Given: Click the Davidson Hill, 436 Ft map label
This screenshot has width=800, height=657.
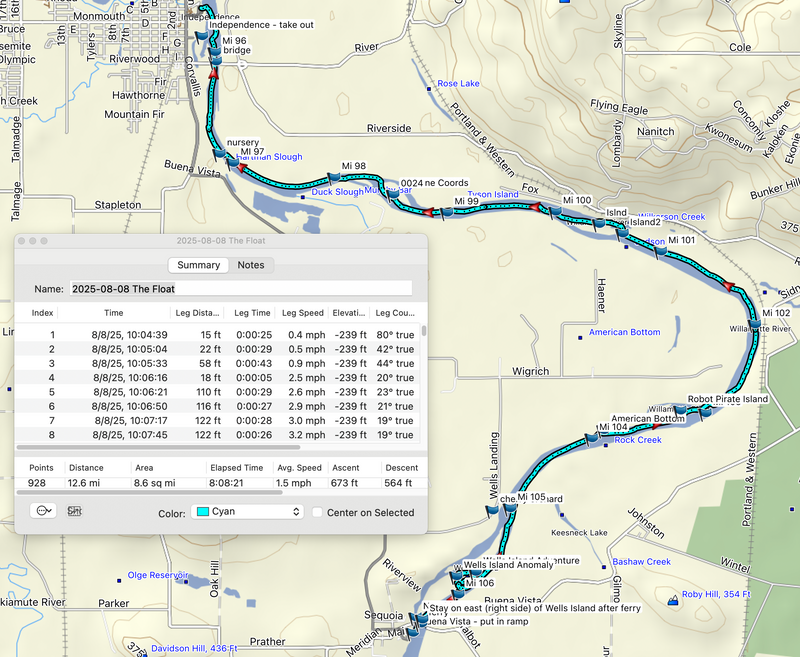Looking at the screenshot, I should pyautogui.click(x=194, y=648).
